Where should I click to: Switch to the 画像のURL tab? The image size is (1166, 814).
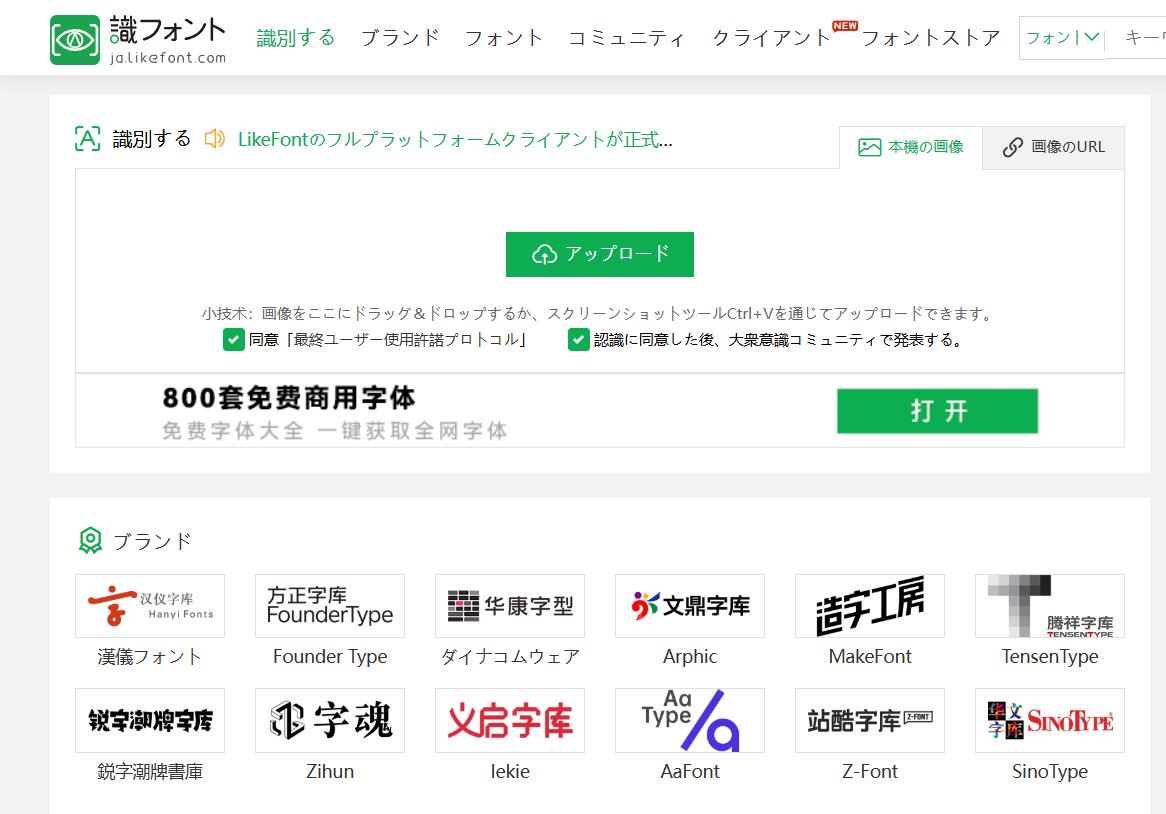point(1054,147)
